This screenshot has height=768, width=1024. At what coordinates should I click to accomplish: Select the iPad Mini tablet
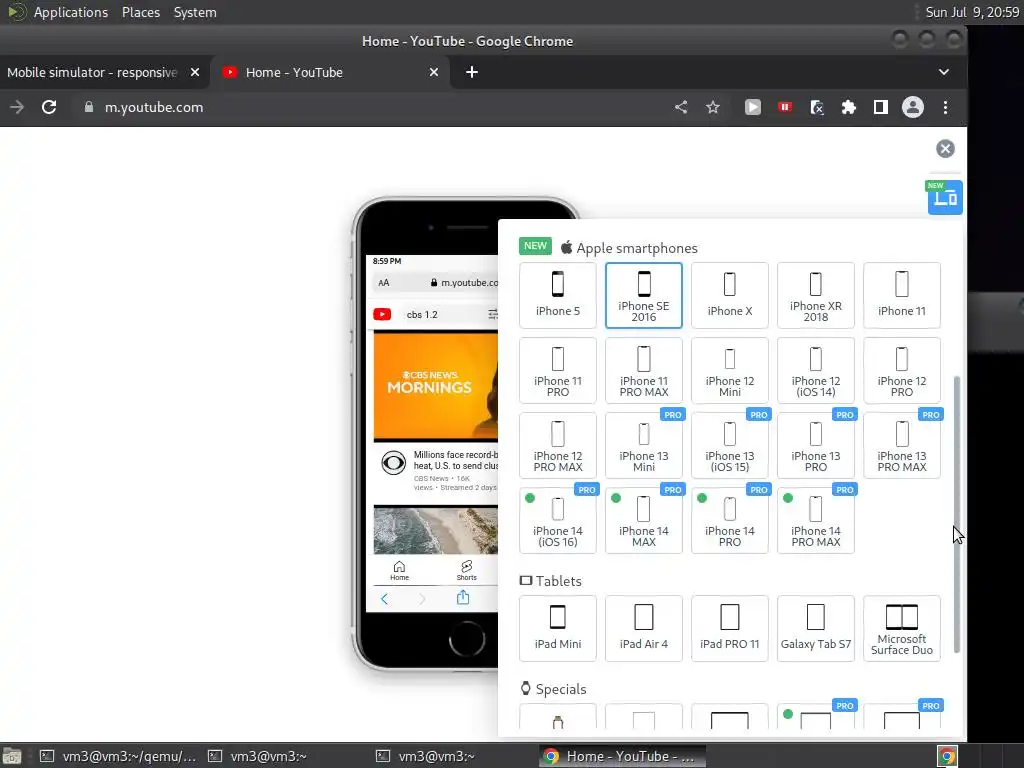[x=558, y=628]
